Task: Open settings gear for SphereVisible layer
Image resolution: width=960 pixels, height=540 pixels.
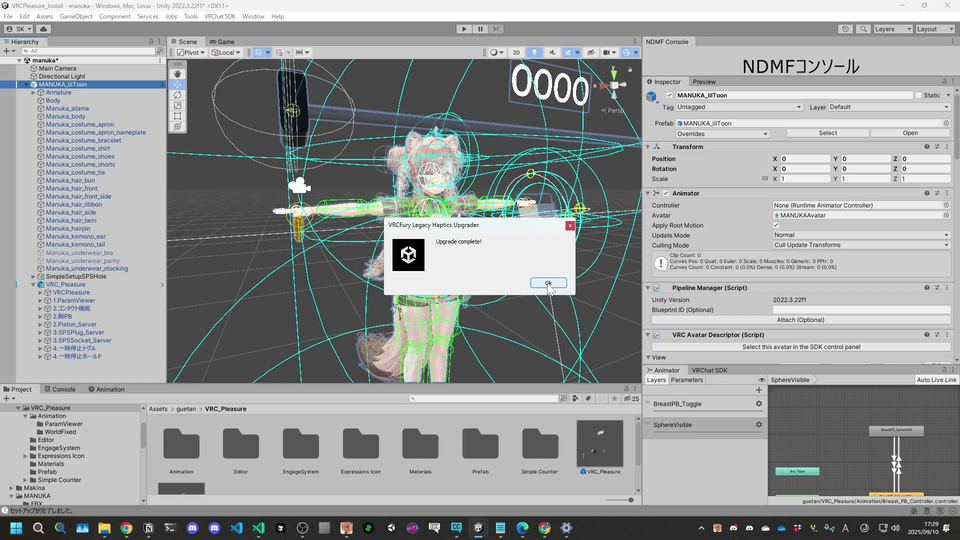Action: [759, 425]
